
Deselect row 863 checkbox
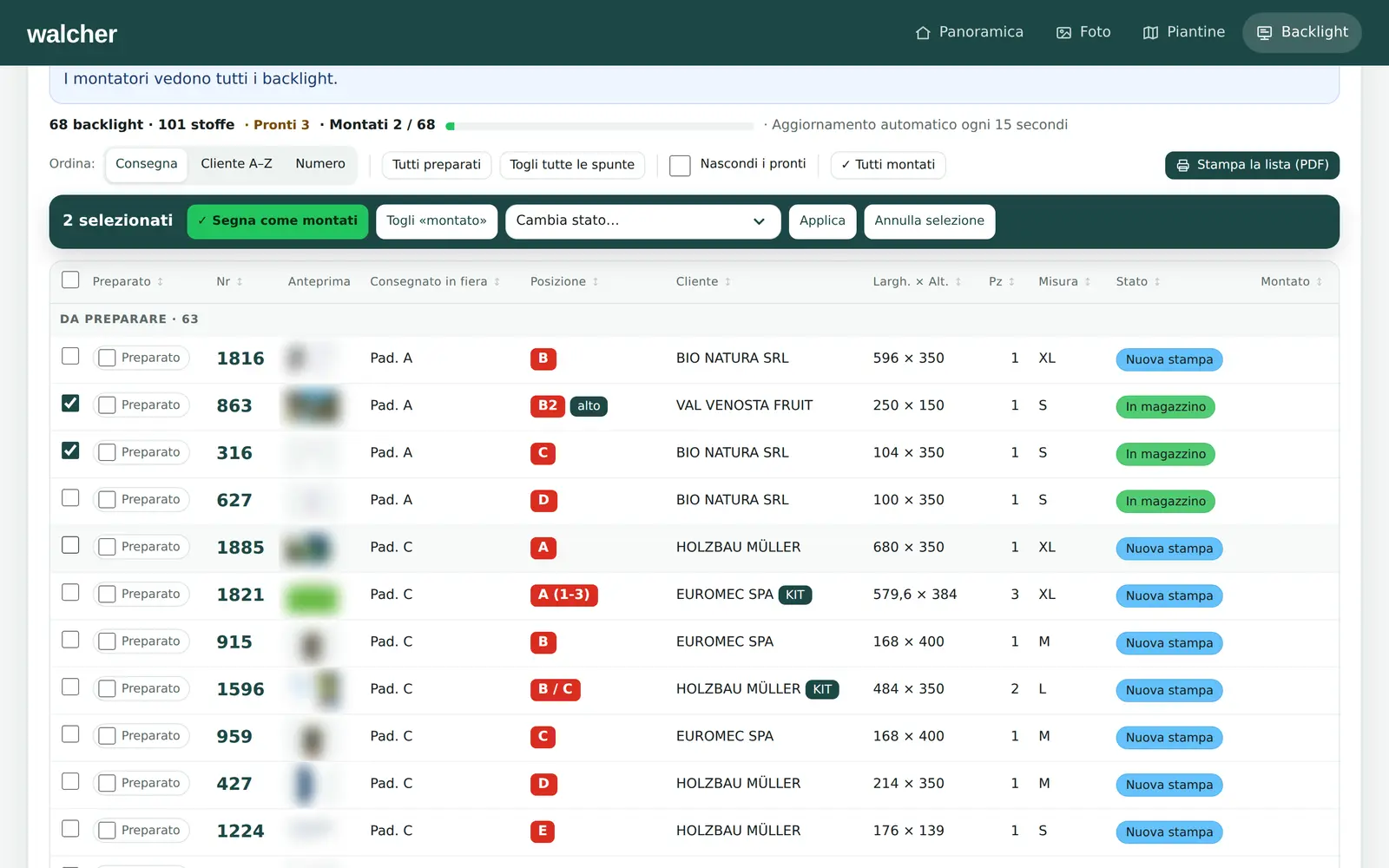(x=70, y=404)
